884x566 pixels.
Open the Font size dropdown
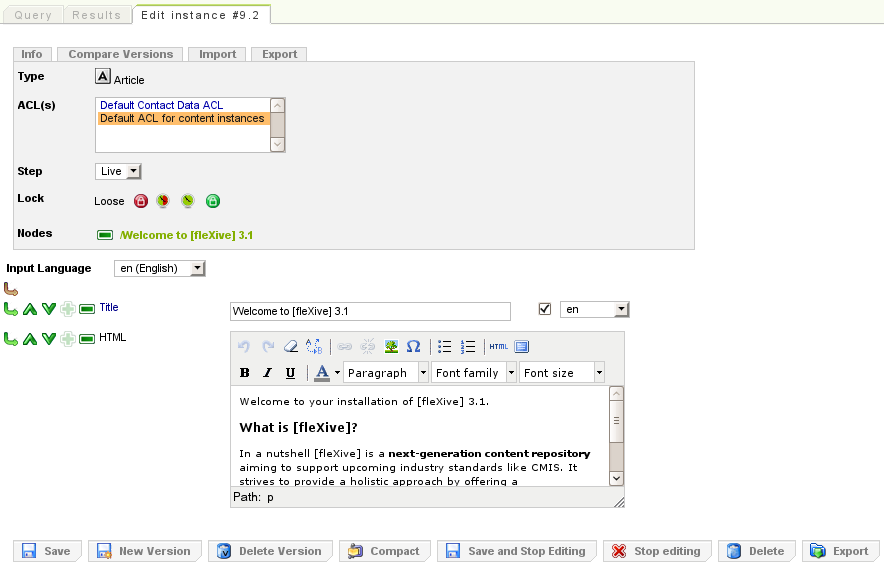tap(562, 373)
